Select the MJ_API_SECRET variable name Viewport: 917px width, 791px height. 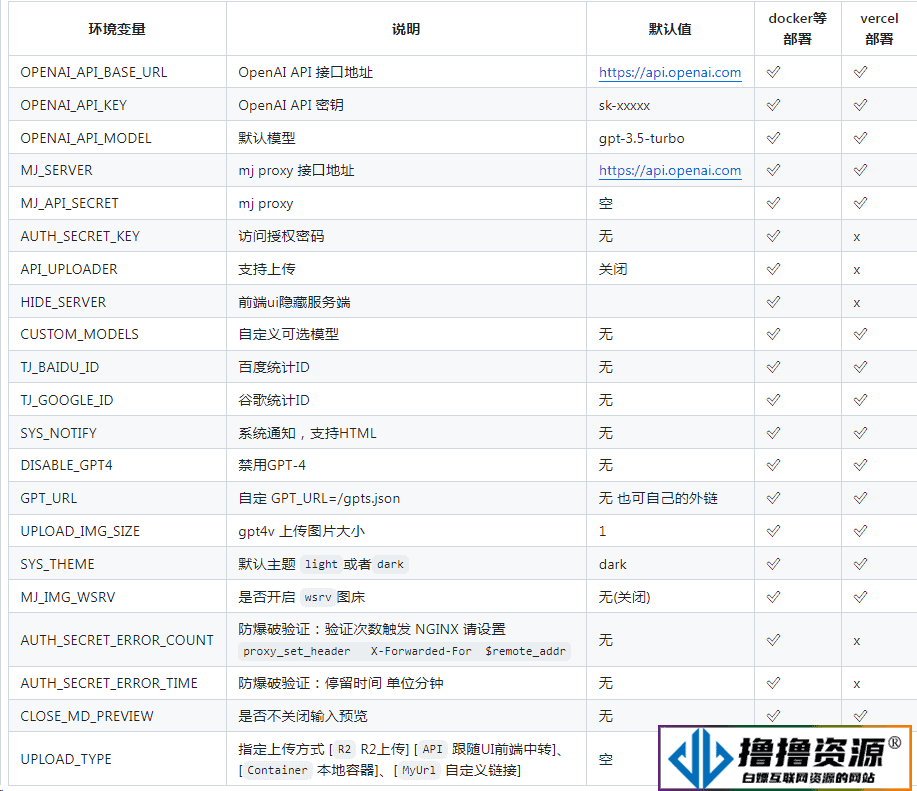click(70, 203)
